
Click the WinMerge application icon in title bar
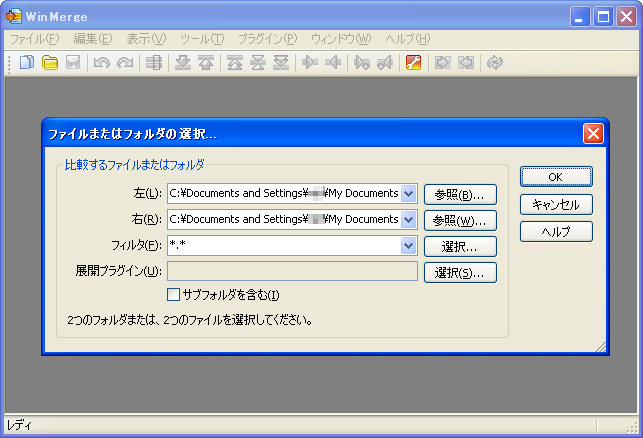point(13,16)
